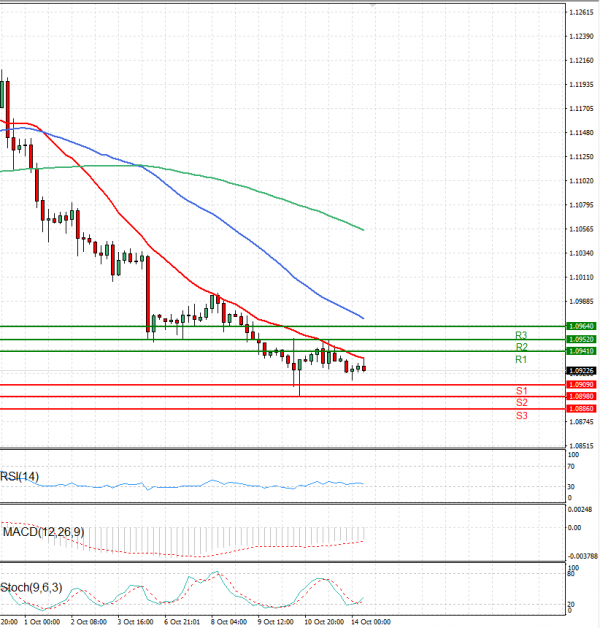Click the 1.09090 support price tag
This screenshot has height=628, width=600.
click(581, 384)
